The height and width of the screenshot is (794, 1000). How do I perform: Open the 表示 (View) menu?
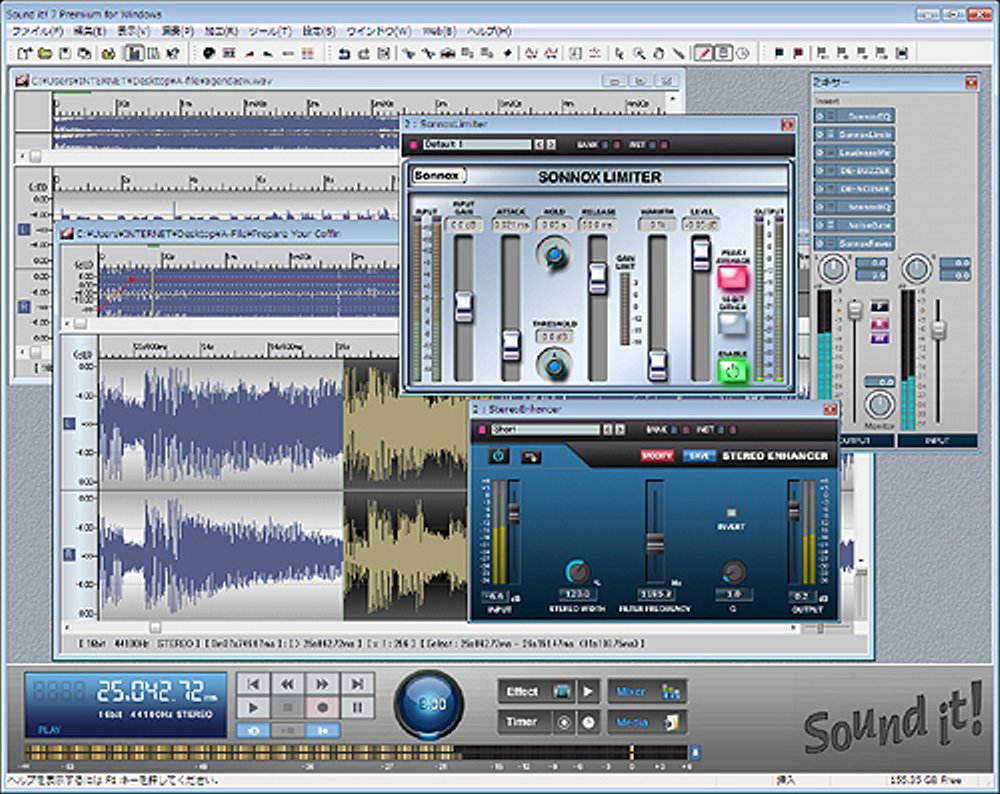(133, 31)
